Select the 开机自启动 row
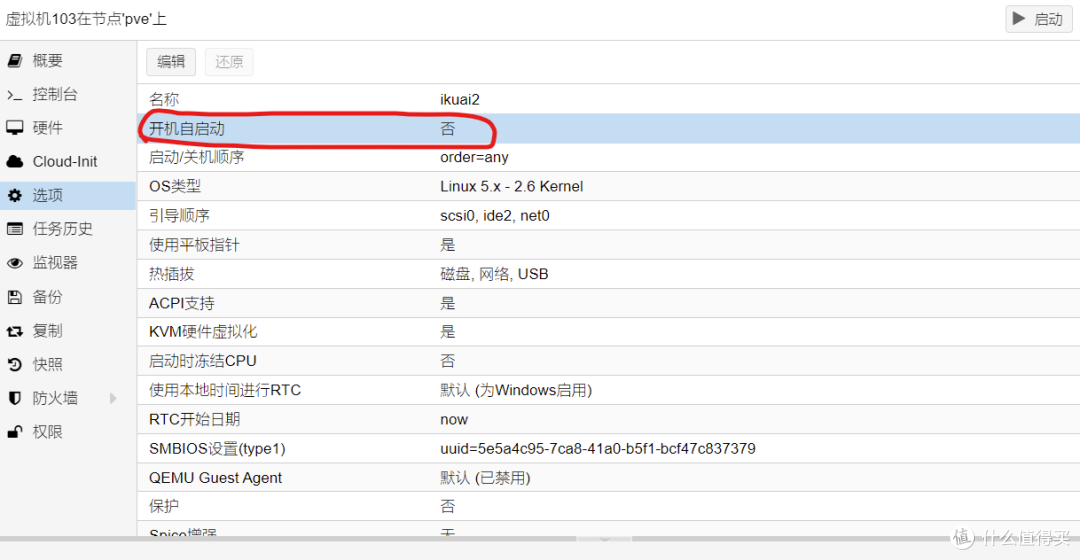The image size is (1080, 560). pyautogui.click(x=609, y=128)
